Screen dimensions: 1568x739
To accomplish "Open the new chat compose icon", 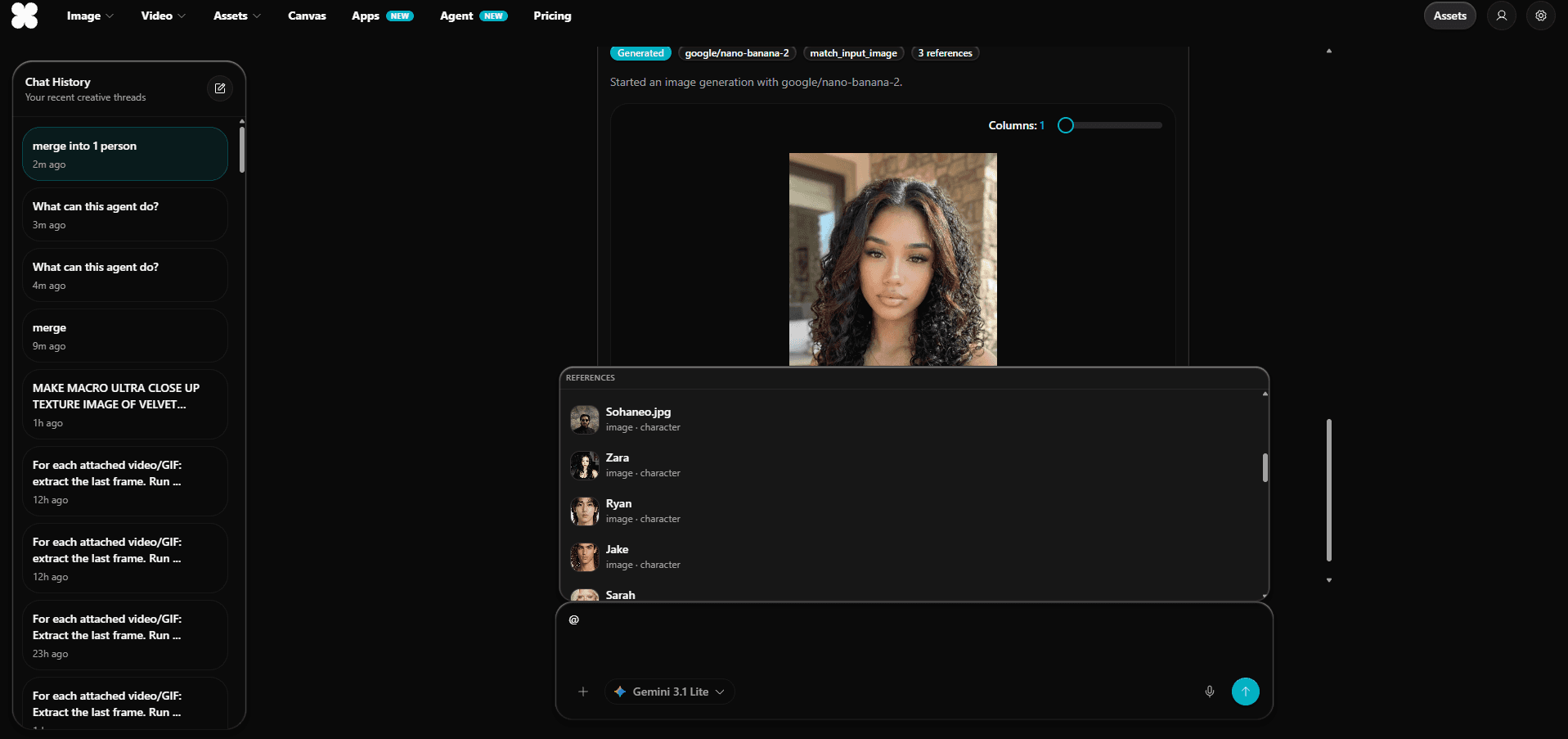I will 219,88.
